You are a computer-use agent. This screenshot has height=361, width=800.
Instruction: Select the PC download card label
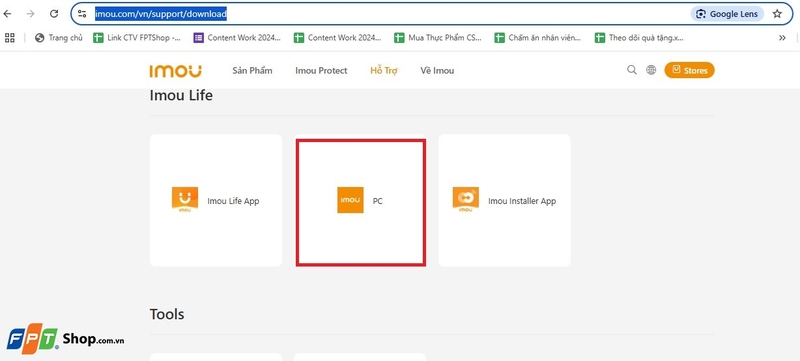378,201
